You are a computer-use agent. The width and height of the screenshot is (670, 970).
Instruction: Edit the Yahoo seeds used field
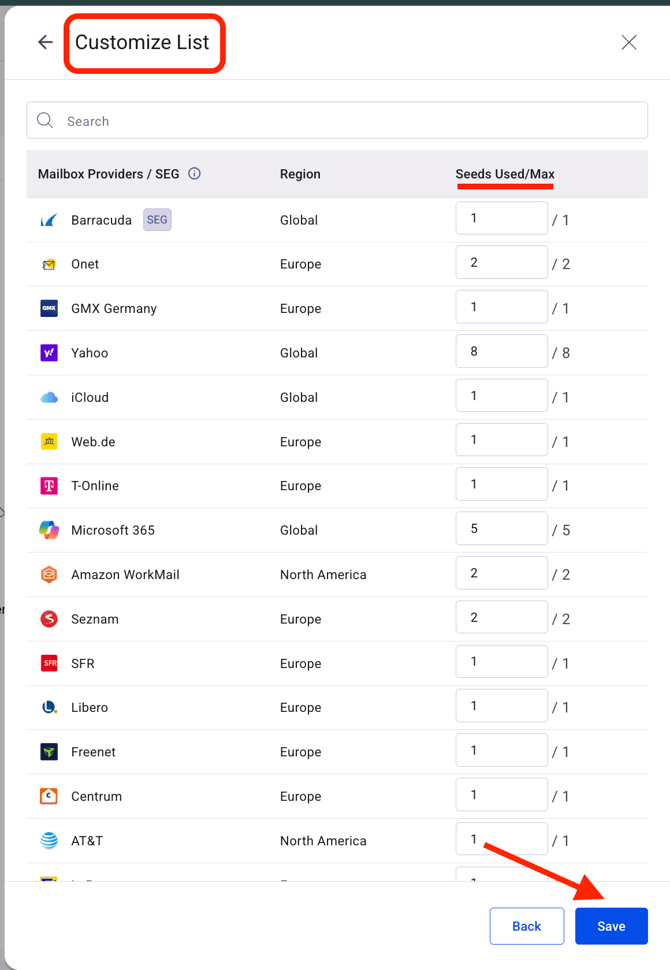[501, 352]
